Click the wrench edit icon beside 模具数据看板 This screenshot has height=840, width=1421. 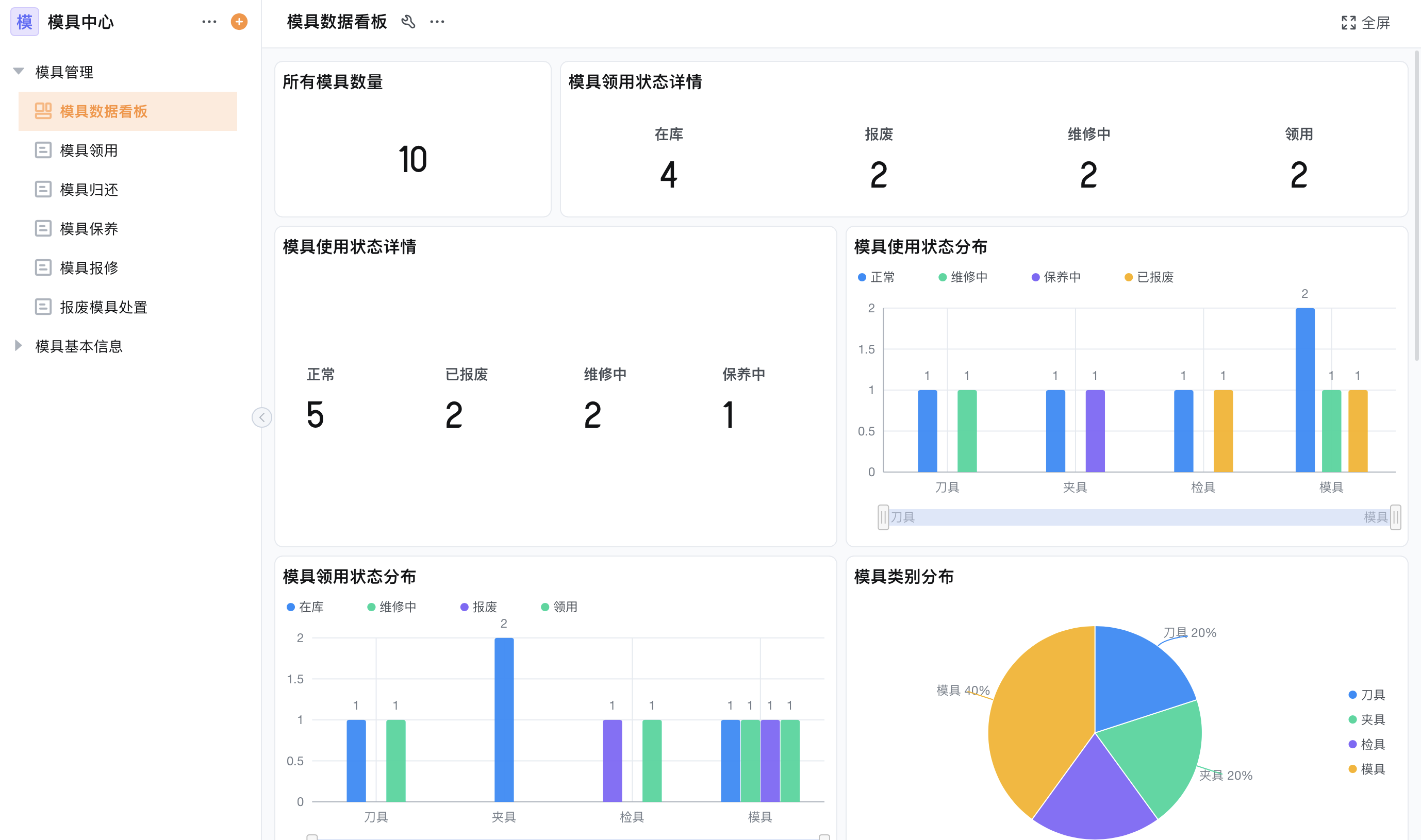408,22
